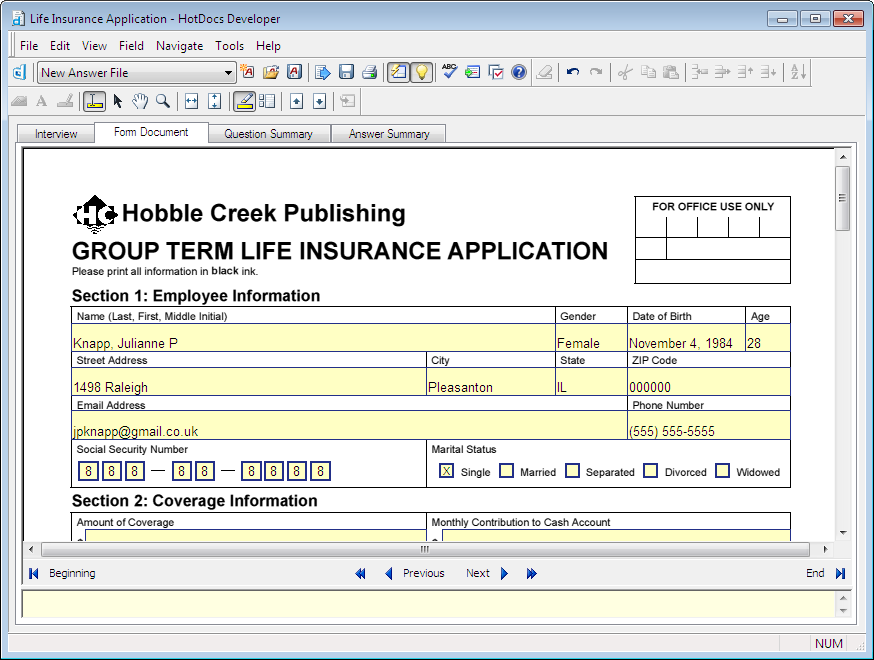Toggle the yellow pencil Show Fields icon
The image size is (874, 660).
click(244, 101)
